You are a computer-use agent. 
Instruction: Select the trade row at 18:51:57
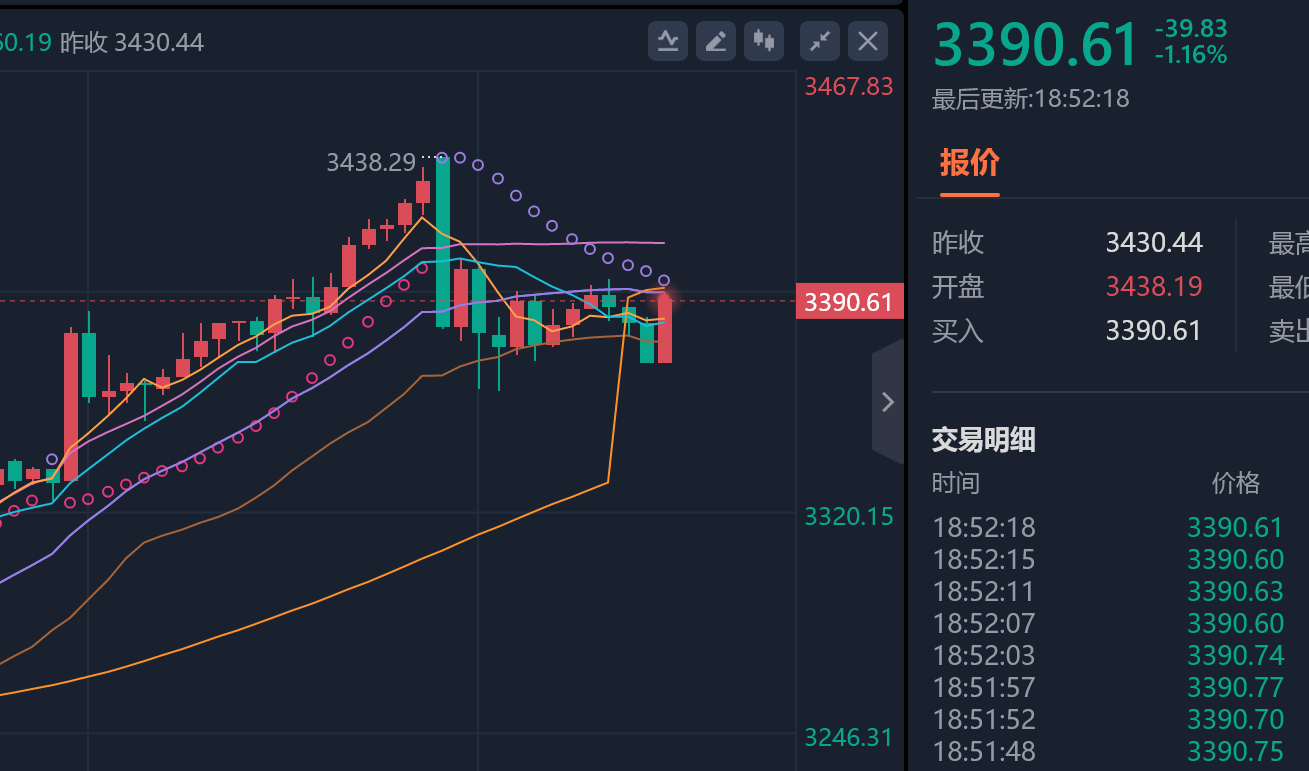click(x=1108, y=687)
